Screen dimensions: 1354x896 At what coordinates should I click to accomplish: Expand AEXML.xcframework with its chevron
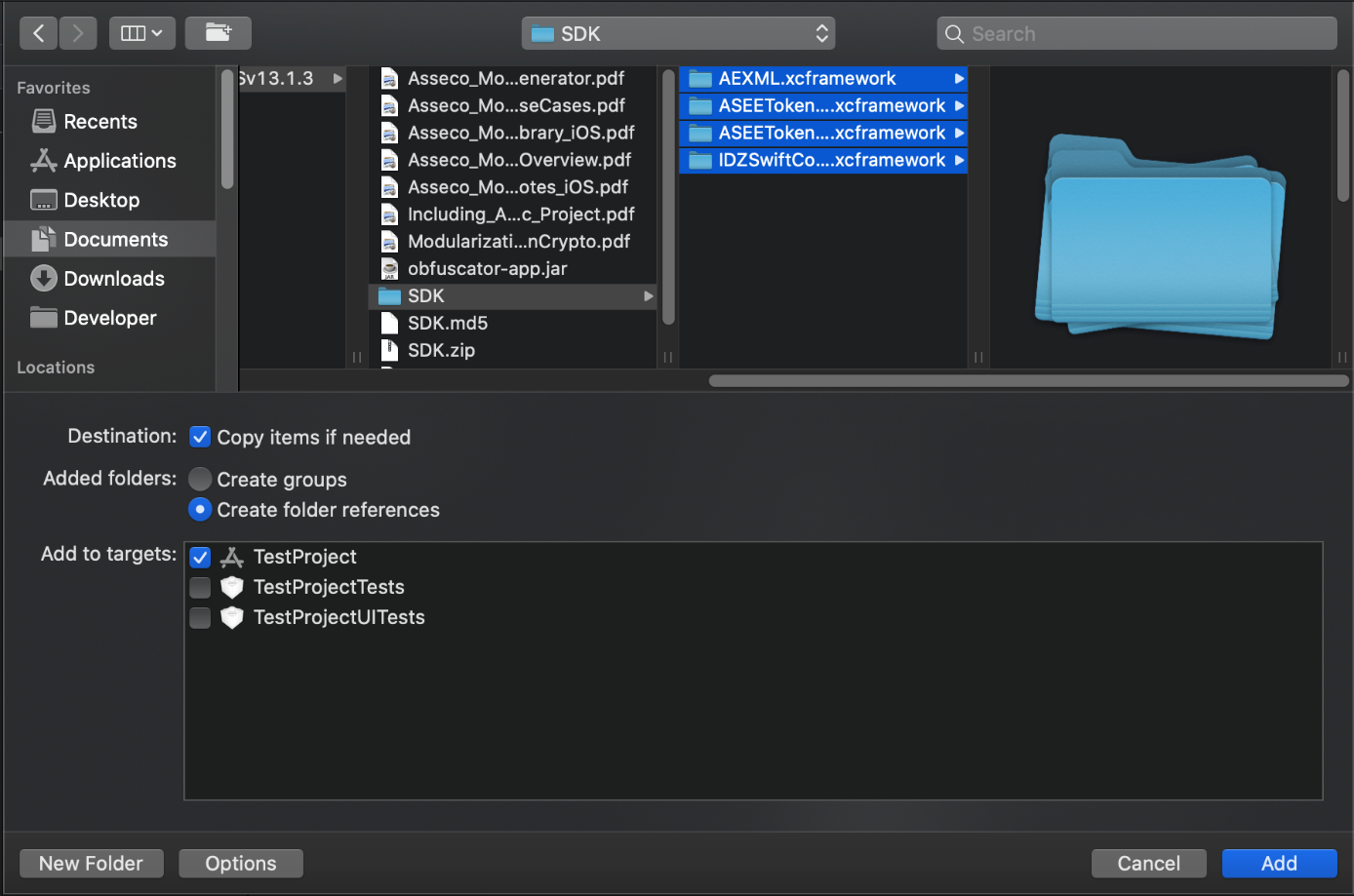pyautogui.click(x=959, y=78)
